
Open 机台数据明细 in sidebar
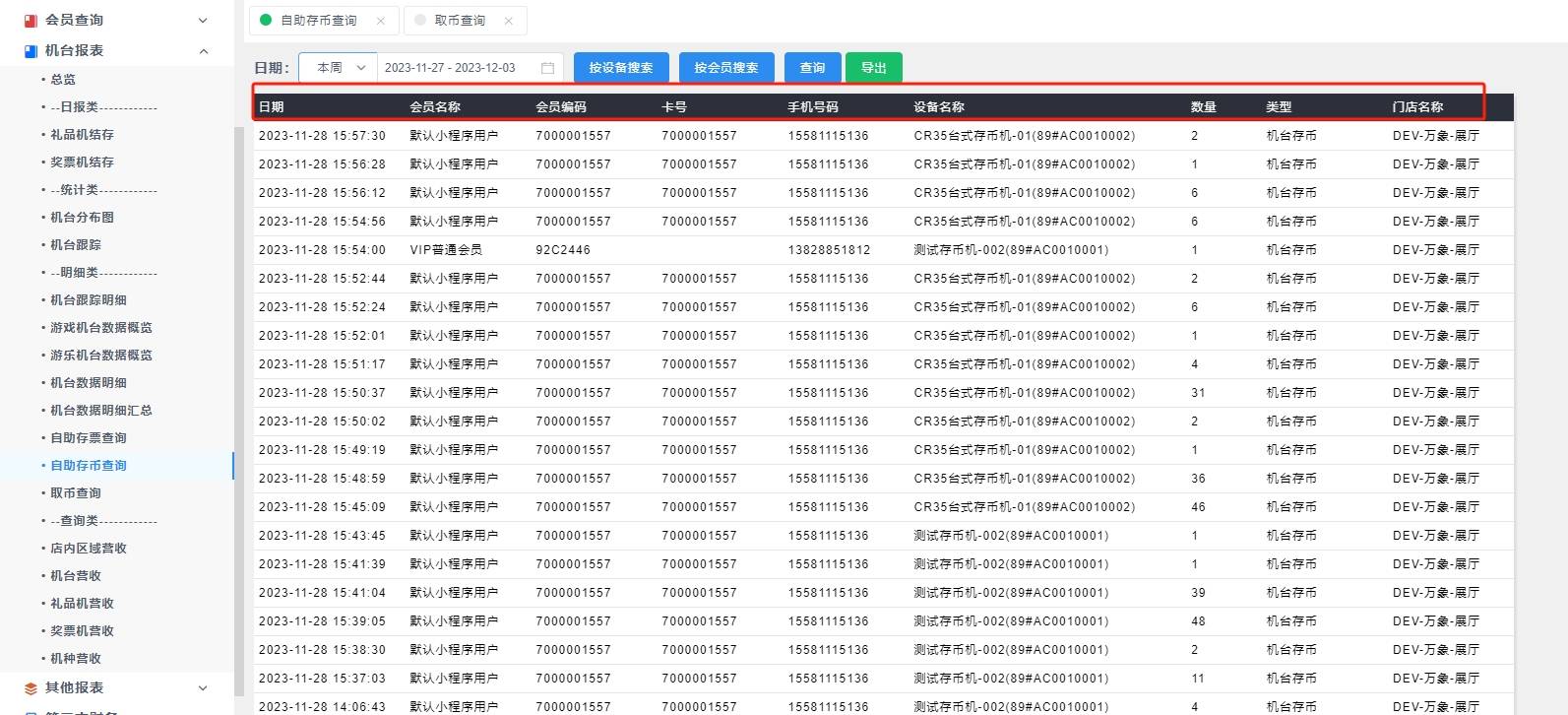(89, 383)
